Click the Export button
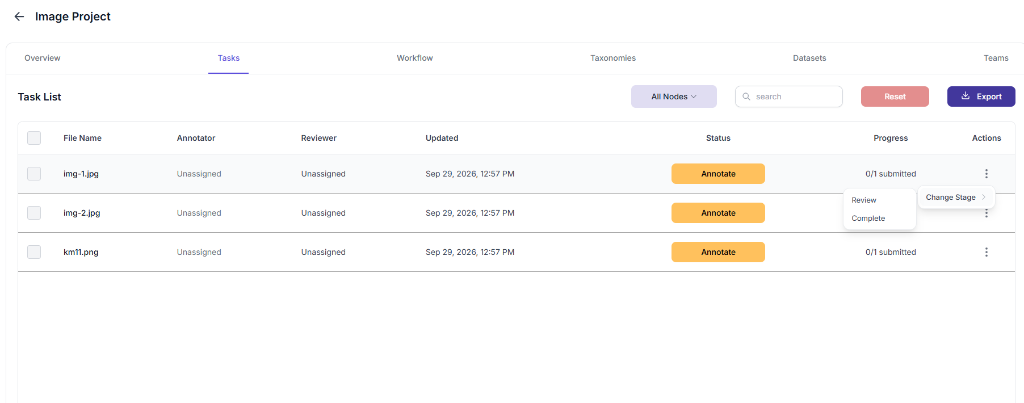The height and width of the screenshot is (403, 1024). 981,97
